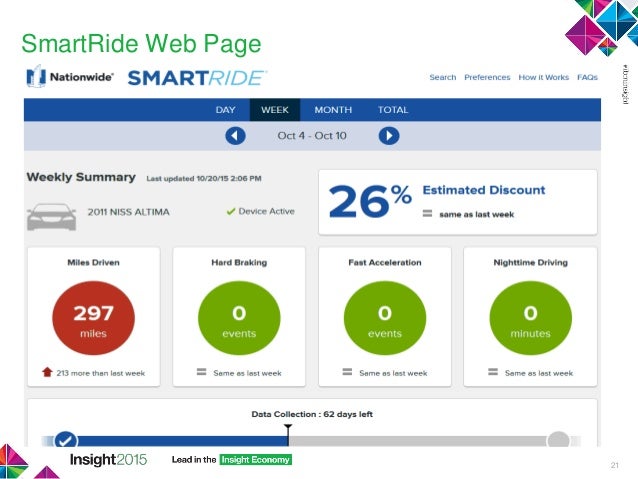This screenshot has width=638, height=479.
Task: Click equals icon under Hard Braking
Action: [201, 372]
